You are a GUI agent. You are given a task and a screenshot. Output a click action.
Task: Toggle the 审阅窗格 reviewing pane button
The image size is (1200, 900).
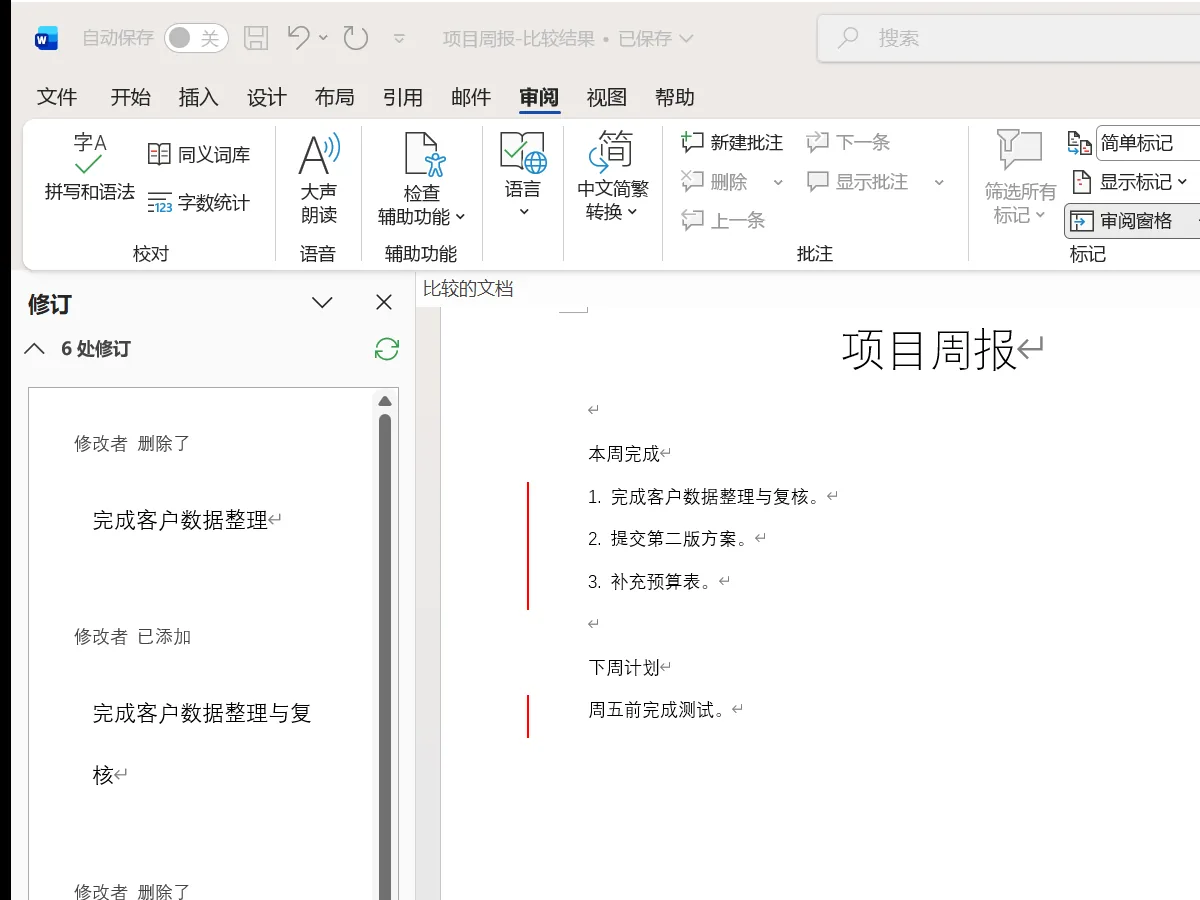click(1133, 221)
